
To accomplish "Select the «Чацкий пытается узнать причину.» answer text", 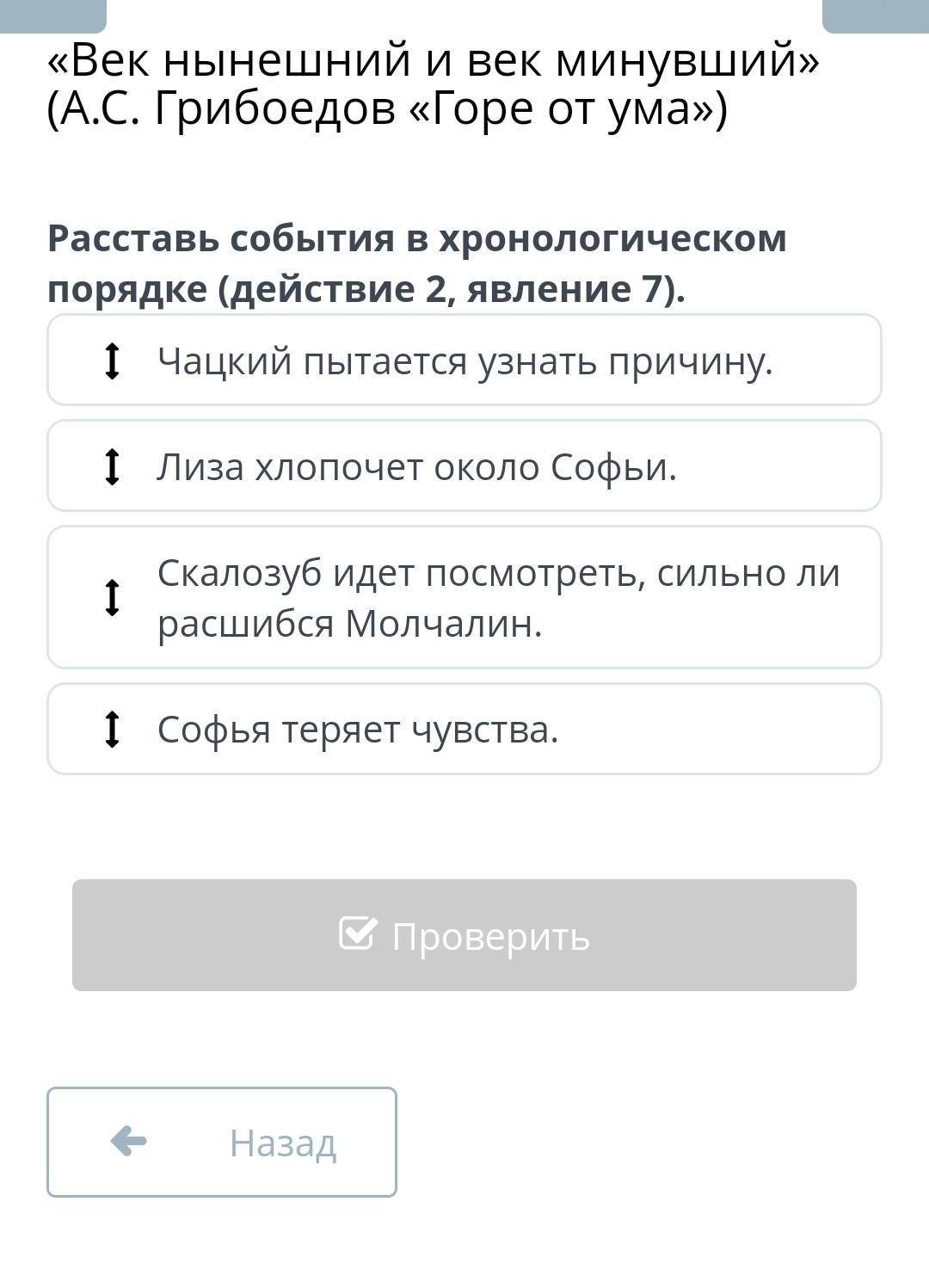I will point(464,361).
